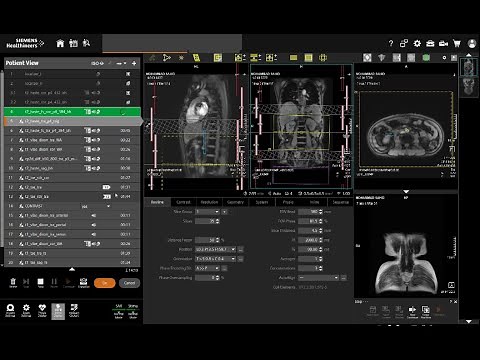Open the patient search icon beside Home
Viewport: 480px width, 360px height.
(87, 43)
